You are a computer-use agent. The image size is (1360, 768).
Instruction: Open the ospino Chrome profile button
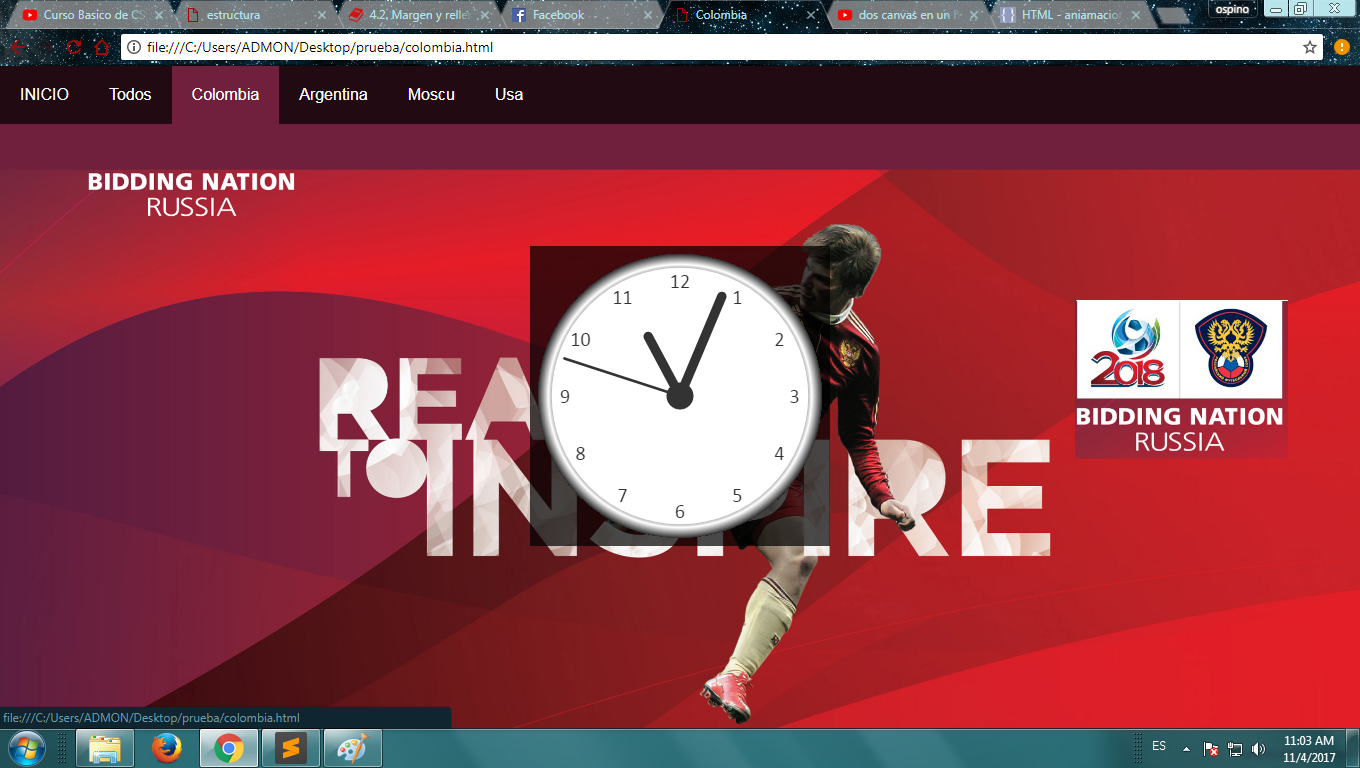[x=1231, y=9]
